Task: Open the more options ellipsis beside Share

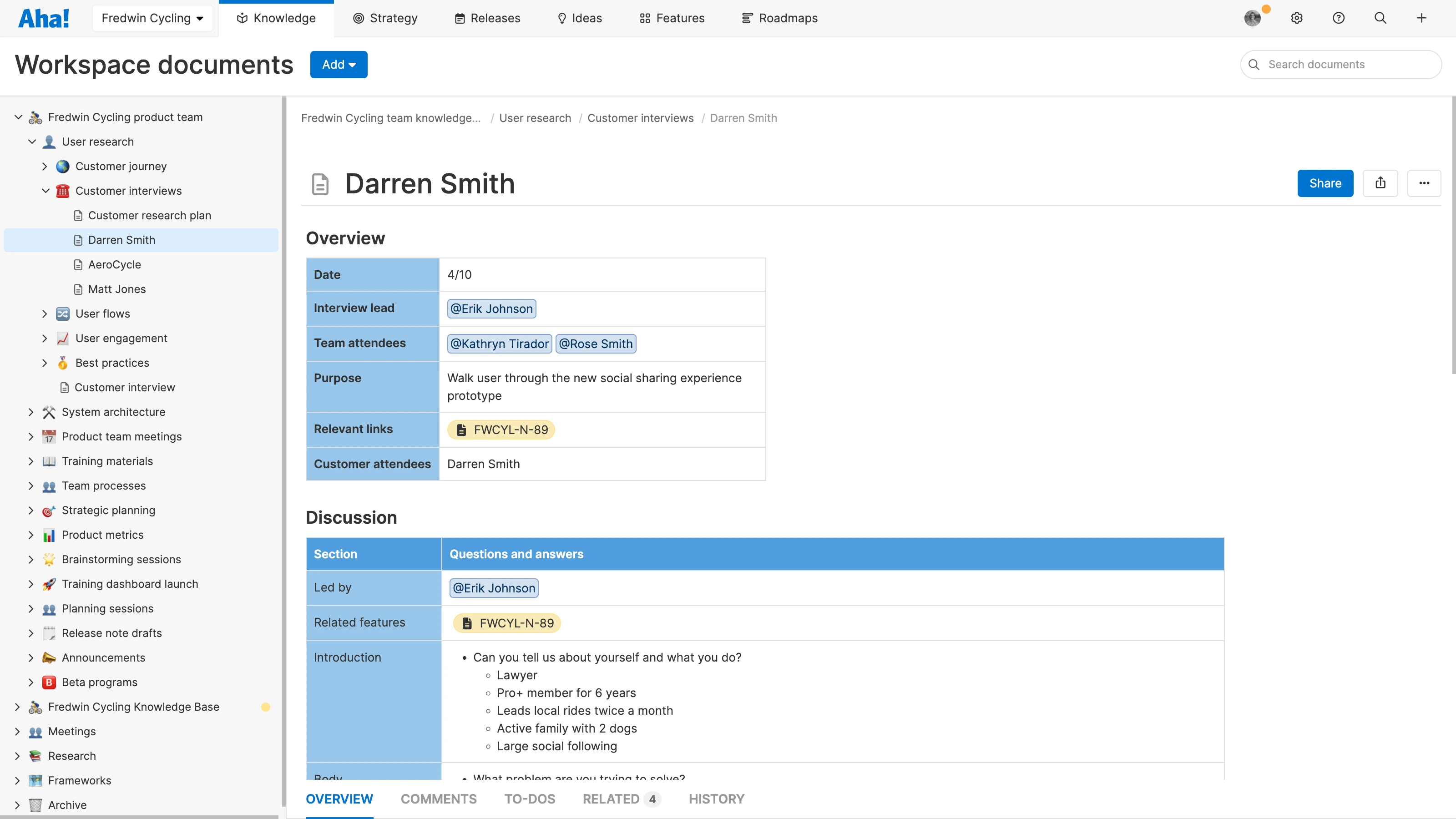Action: tap(1424, 183)
